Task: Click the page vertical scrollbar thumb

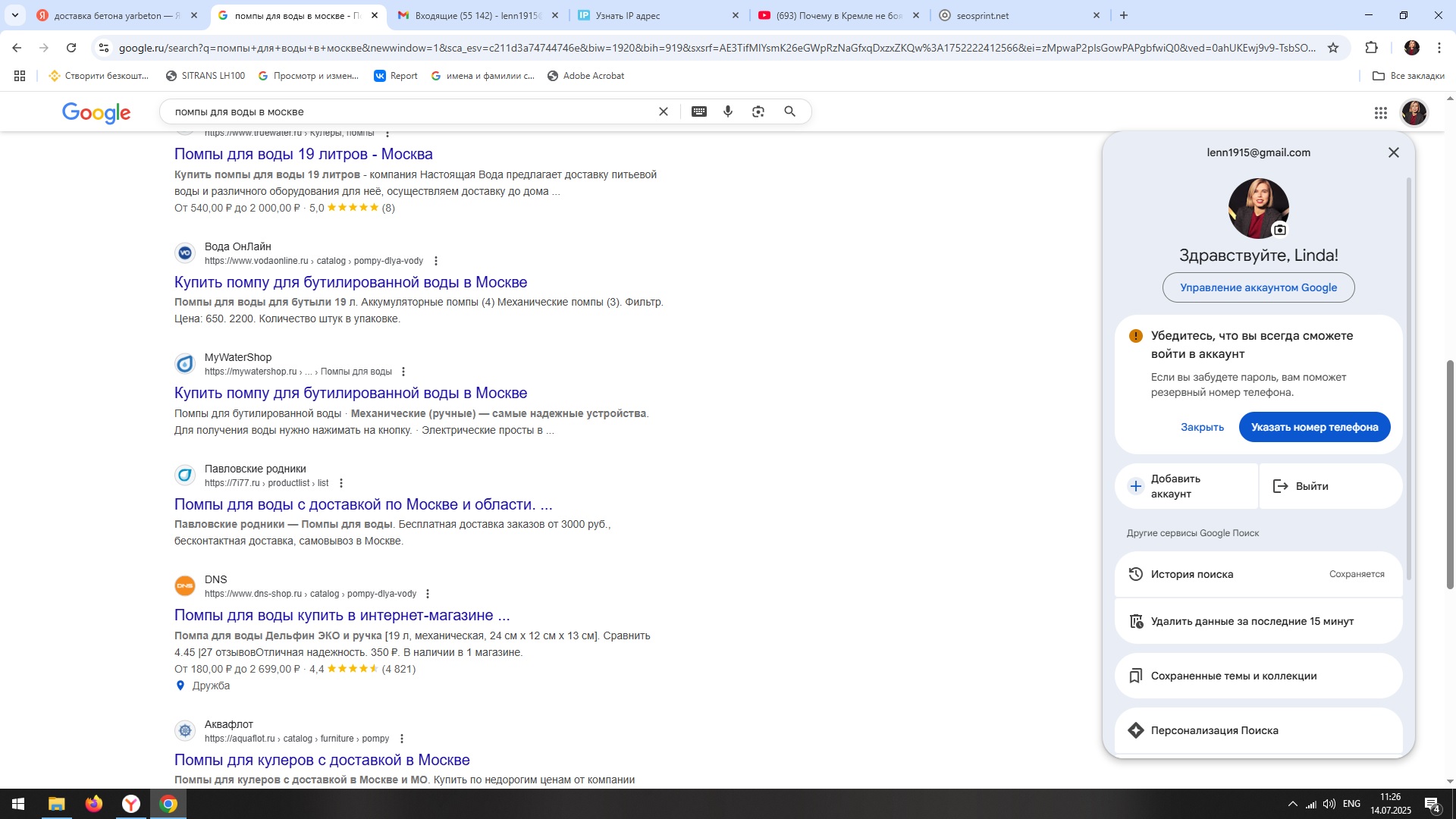Action: point(1450,474)
